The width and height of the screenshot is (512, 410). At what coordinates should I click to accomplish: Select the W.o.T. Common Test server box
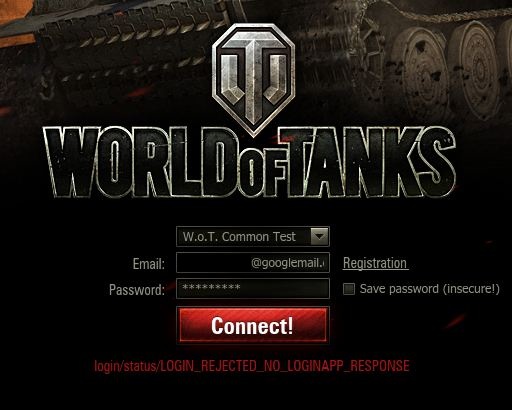pyautogui.click(x=253, y=237)
